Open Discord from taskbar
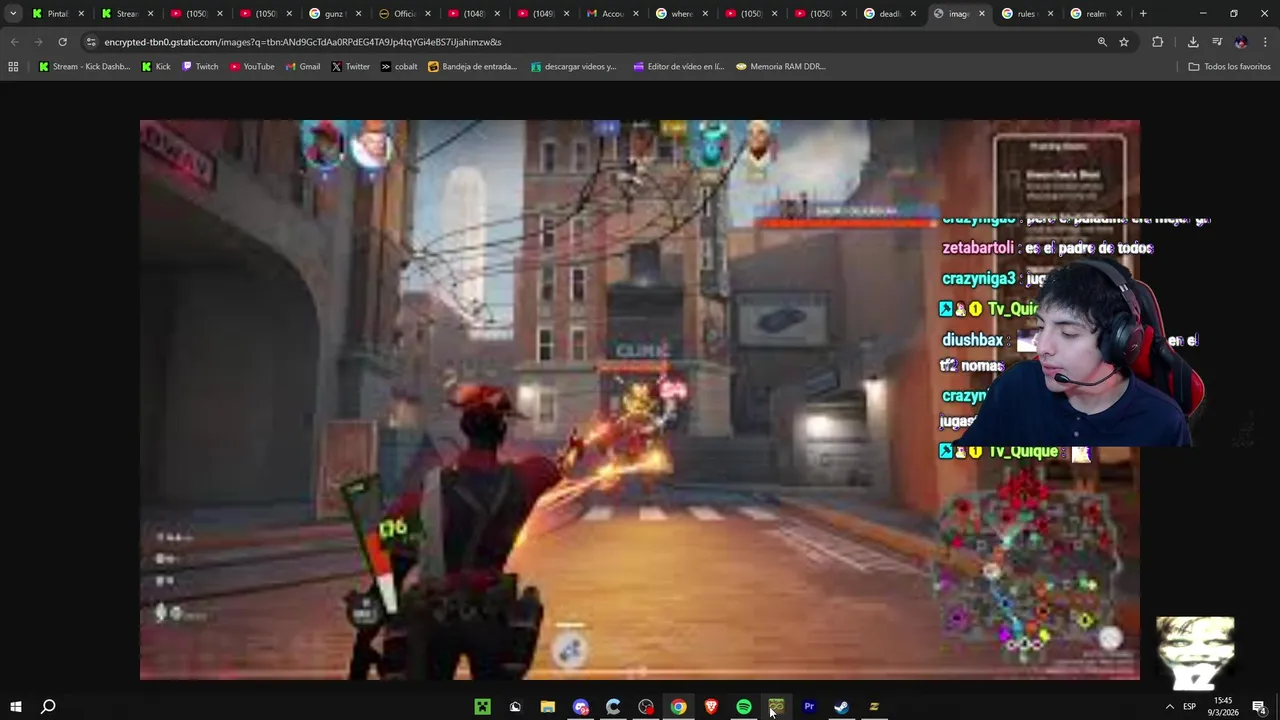 [580, 707]
